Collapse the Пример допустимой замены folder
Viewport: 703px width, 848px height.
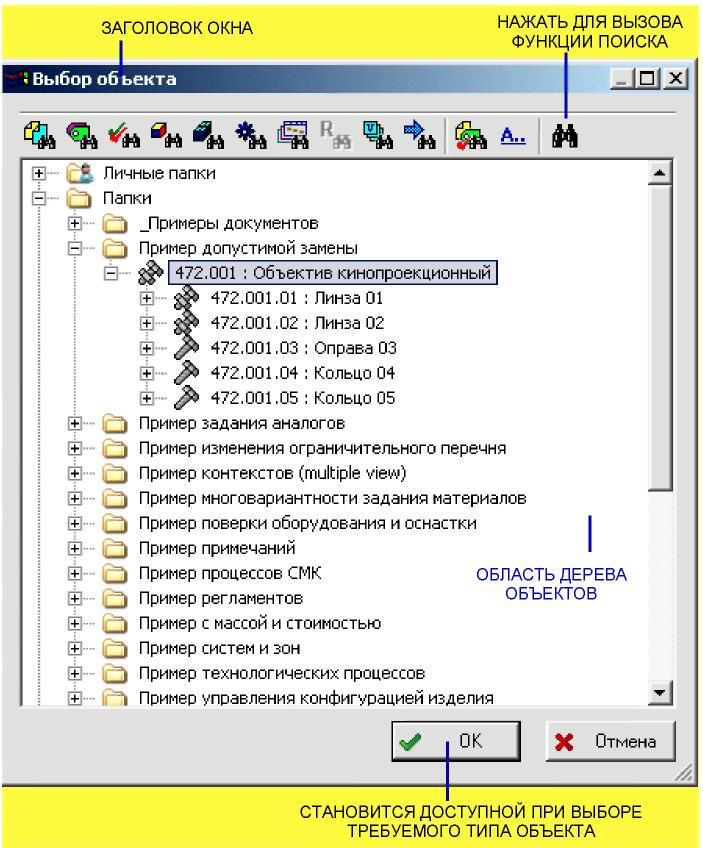point(75,248)
